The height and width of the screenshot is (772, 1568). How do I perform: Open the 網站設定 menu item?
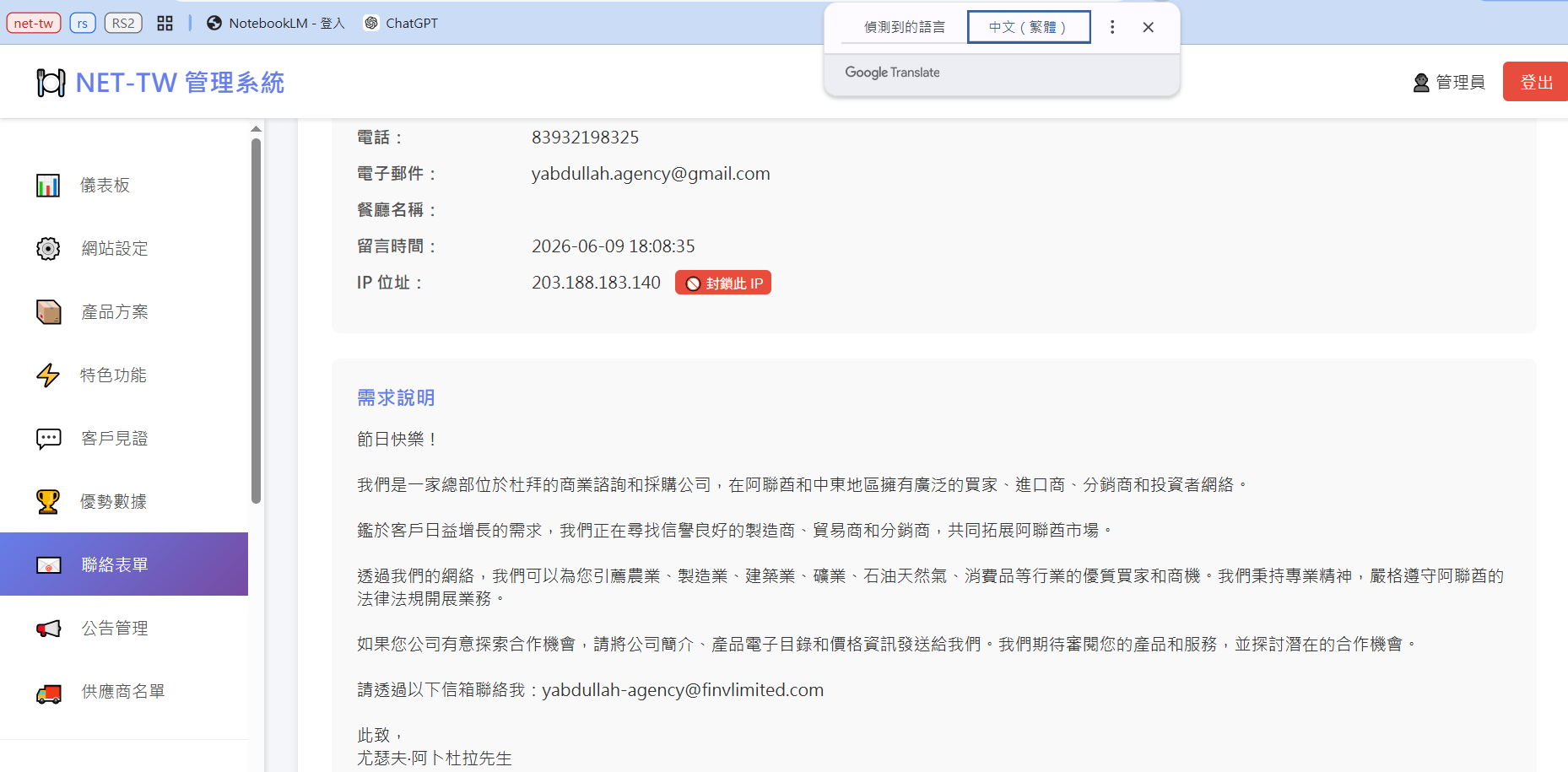click(x=124, y=248)
